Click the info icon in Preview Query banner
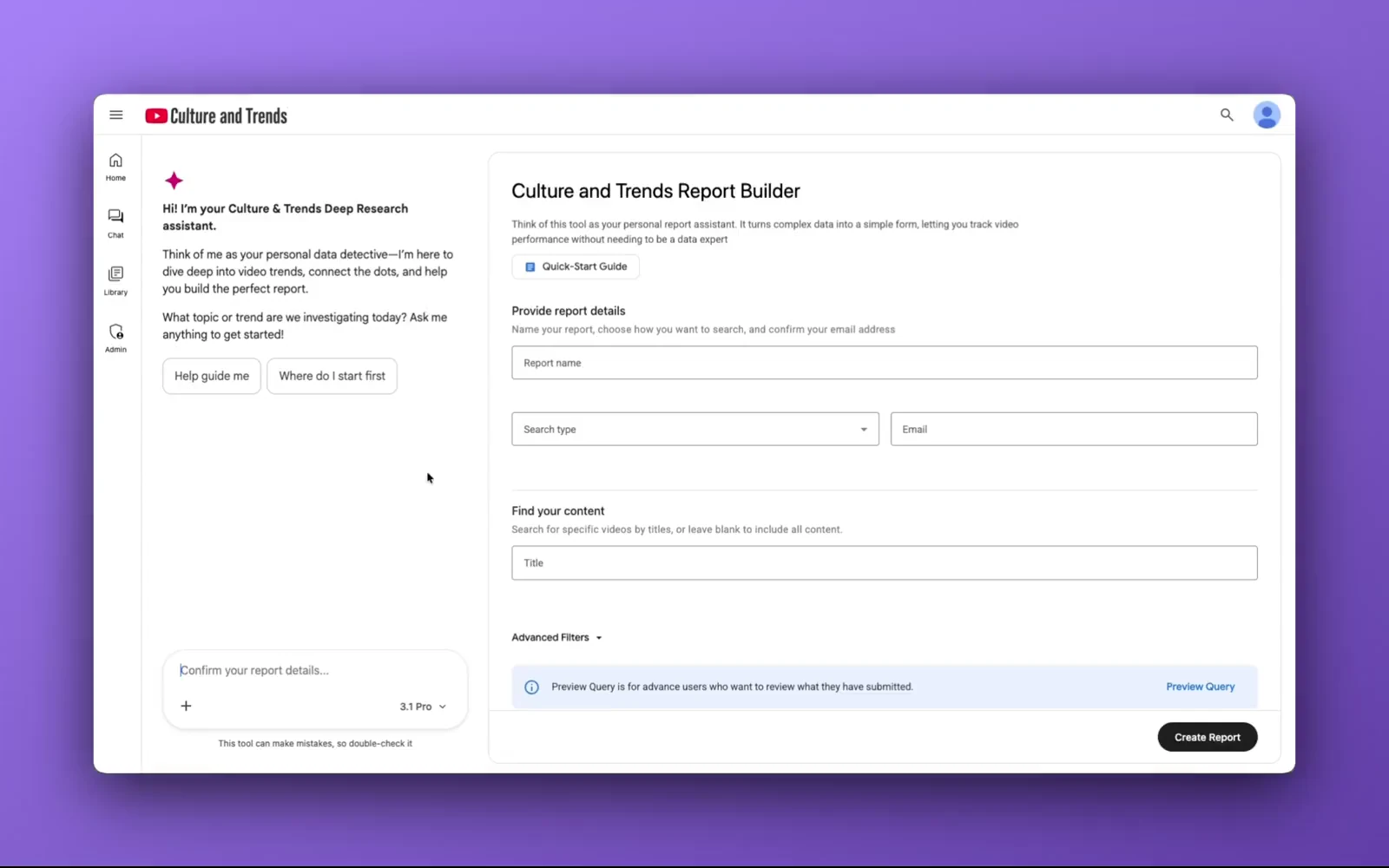Image resolution: width=1389 pixels, height=868 pixels. click(x=532, y=687)
